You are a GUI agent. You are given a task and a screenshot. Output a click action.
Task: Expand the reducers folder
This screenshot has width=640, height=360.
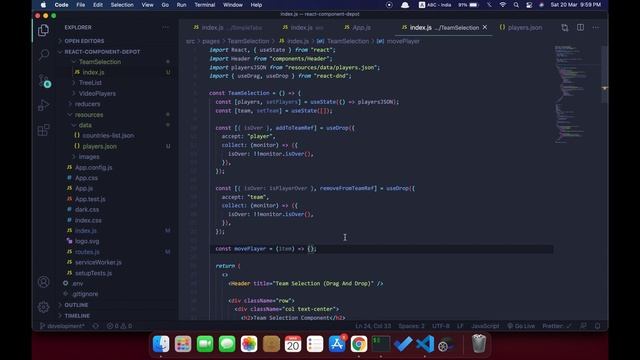pyautogui.click(x=87, y=104)
